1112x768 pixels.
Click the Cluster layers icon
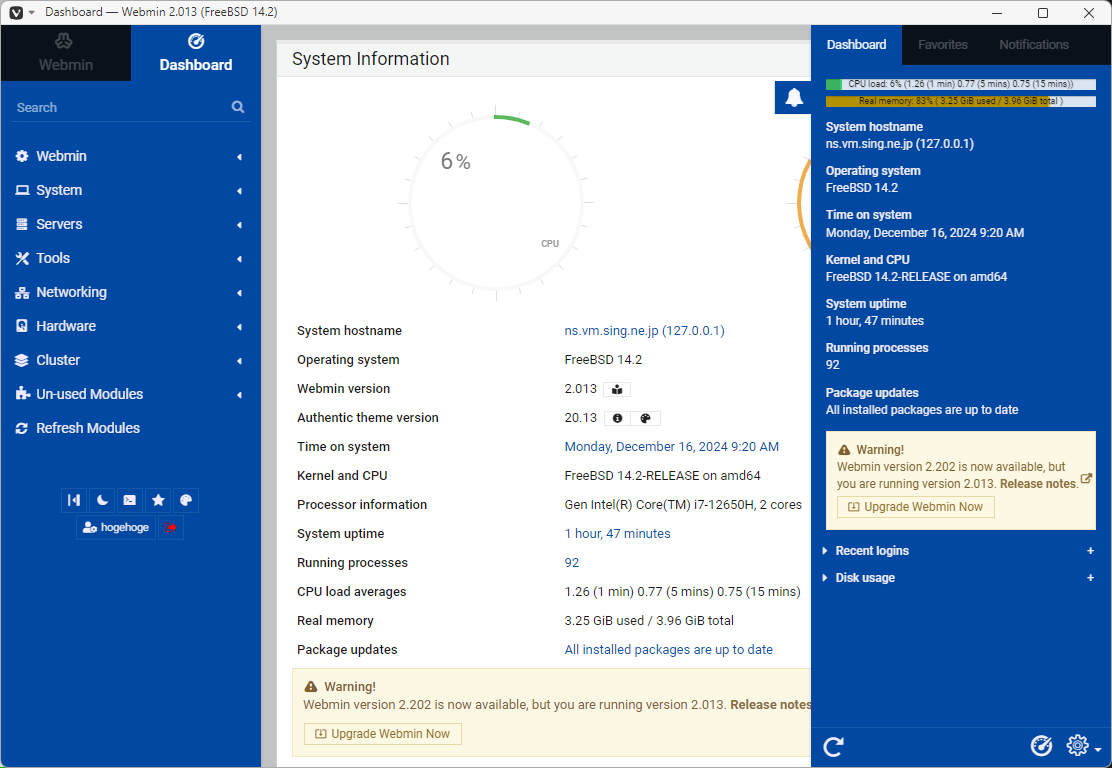point(22,360)
